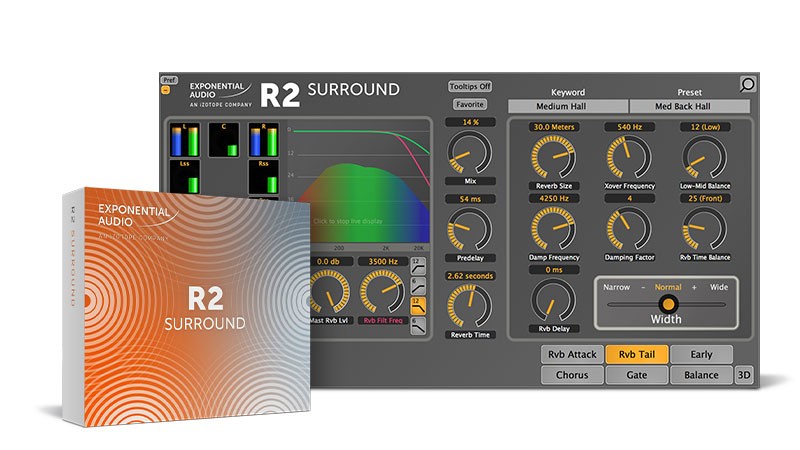Click the Rvb Filt Freq knob
Screen dimensions: 800x450
383,292
